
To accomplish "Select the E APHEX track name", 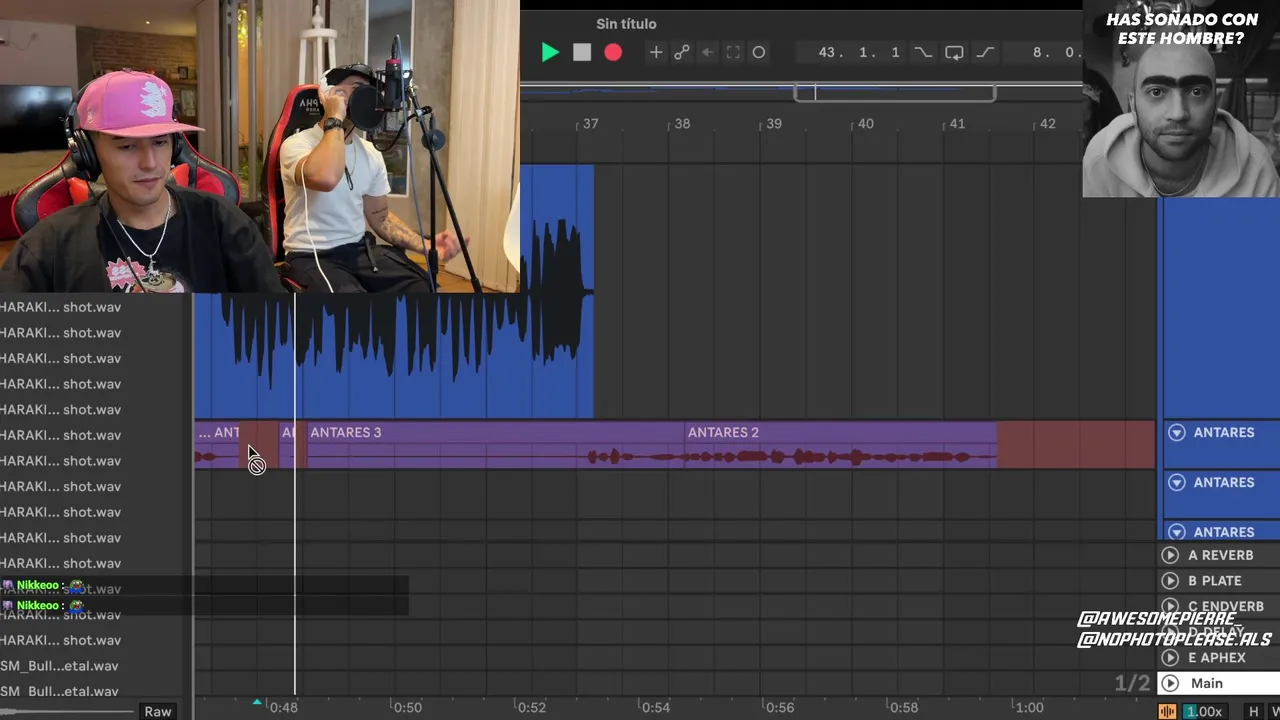I will tap(1217, 658).
